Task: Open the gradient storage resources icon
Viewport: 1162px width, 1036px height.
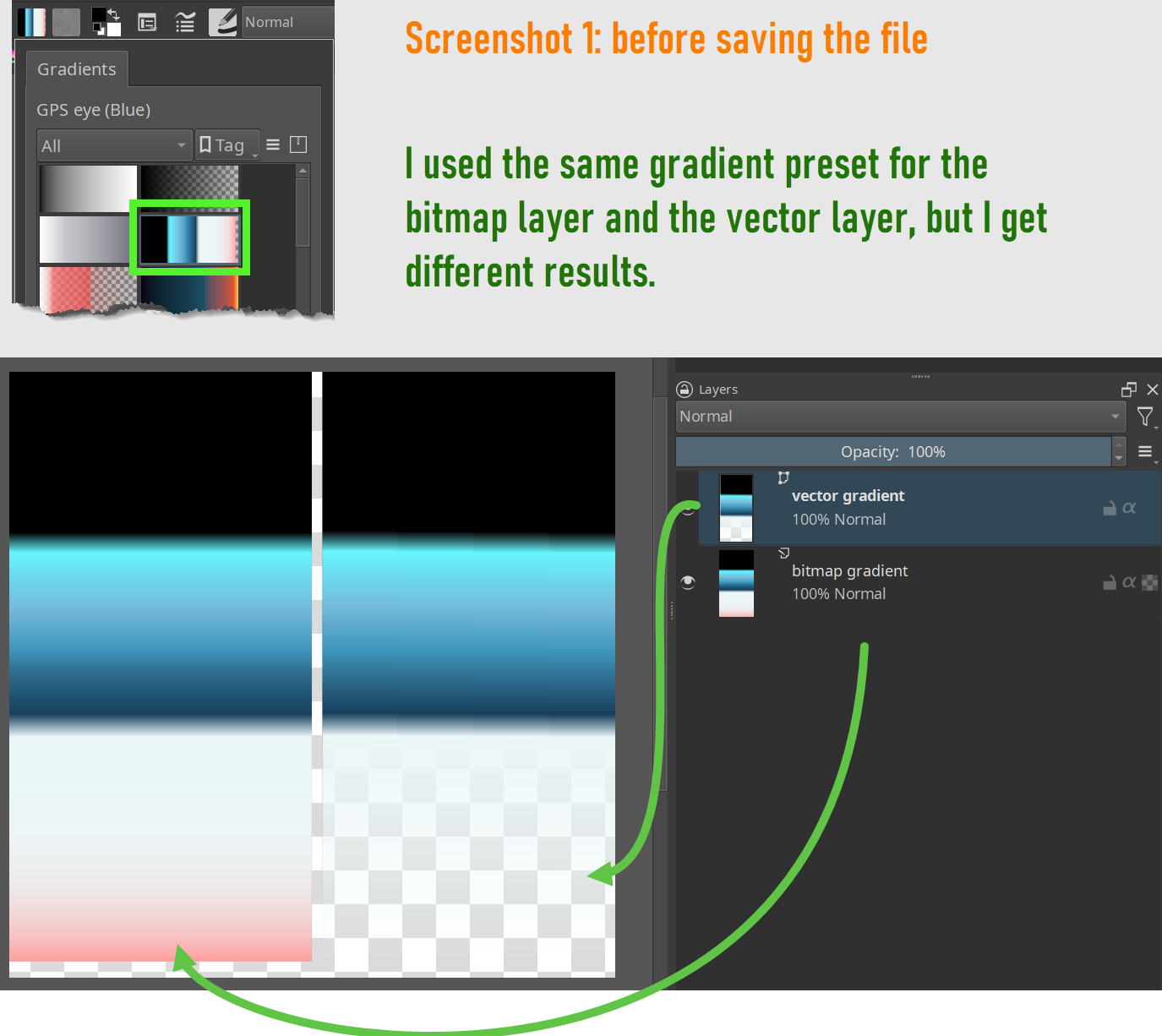Action: tap(298, 144)
